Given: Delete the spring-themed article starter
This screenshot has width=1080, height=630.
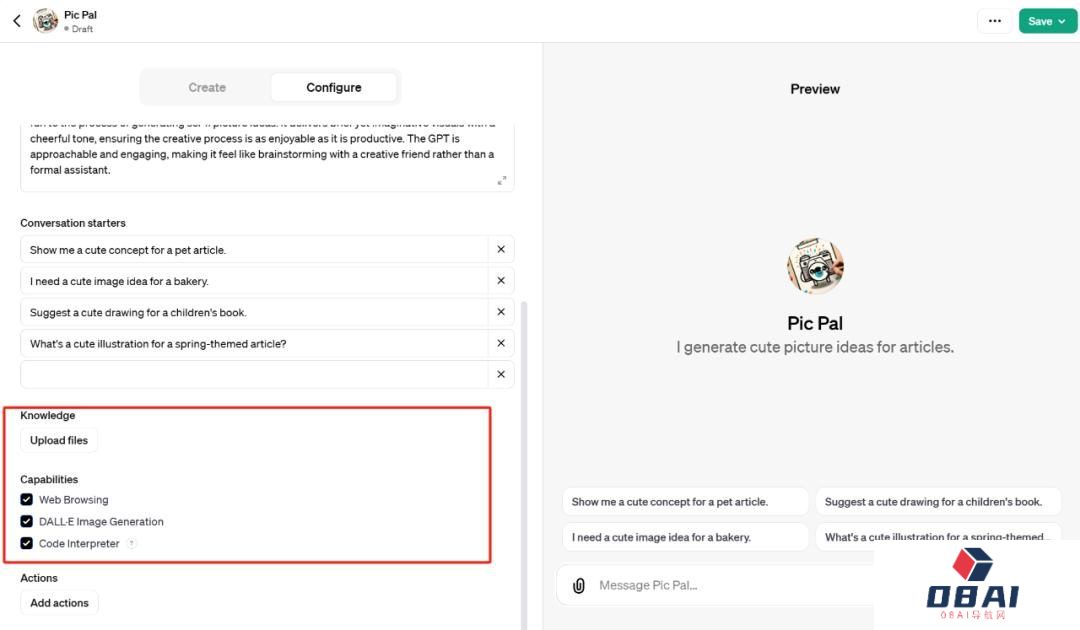Looking at the screenshot, I should click(x=501, y=343).
